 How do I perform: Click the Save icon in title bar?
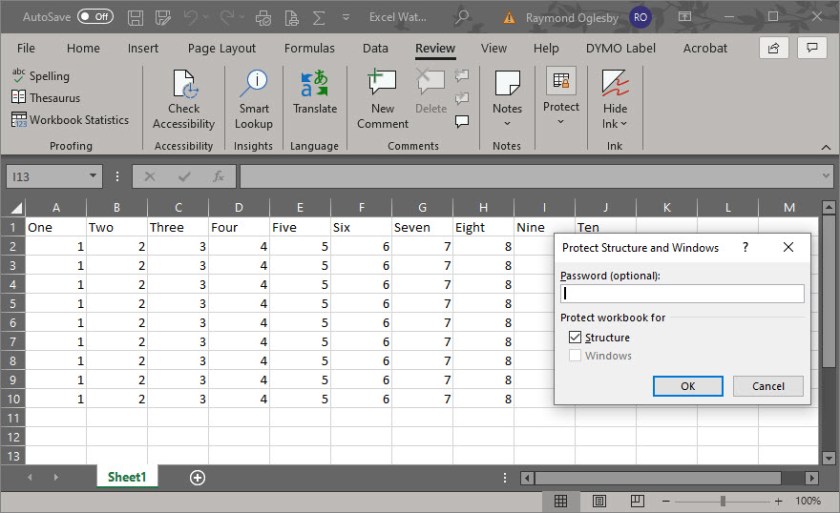click(x=135, y=18)
